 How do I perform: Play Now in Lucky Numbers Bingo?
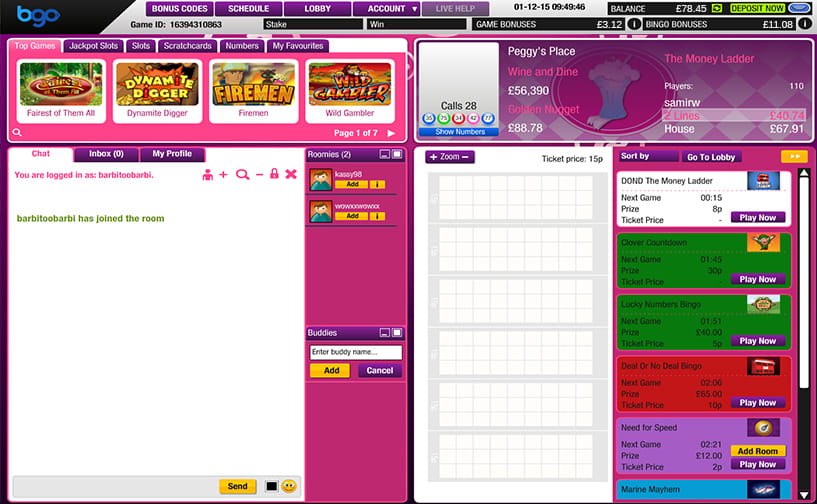point(758,341)
